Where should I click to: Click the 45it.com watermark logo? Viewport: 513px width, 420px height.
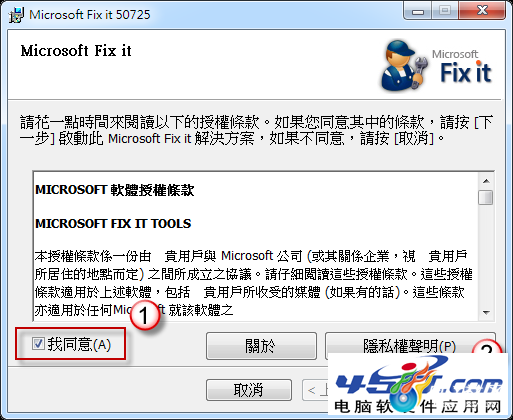419,386
